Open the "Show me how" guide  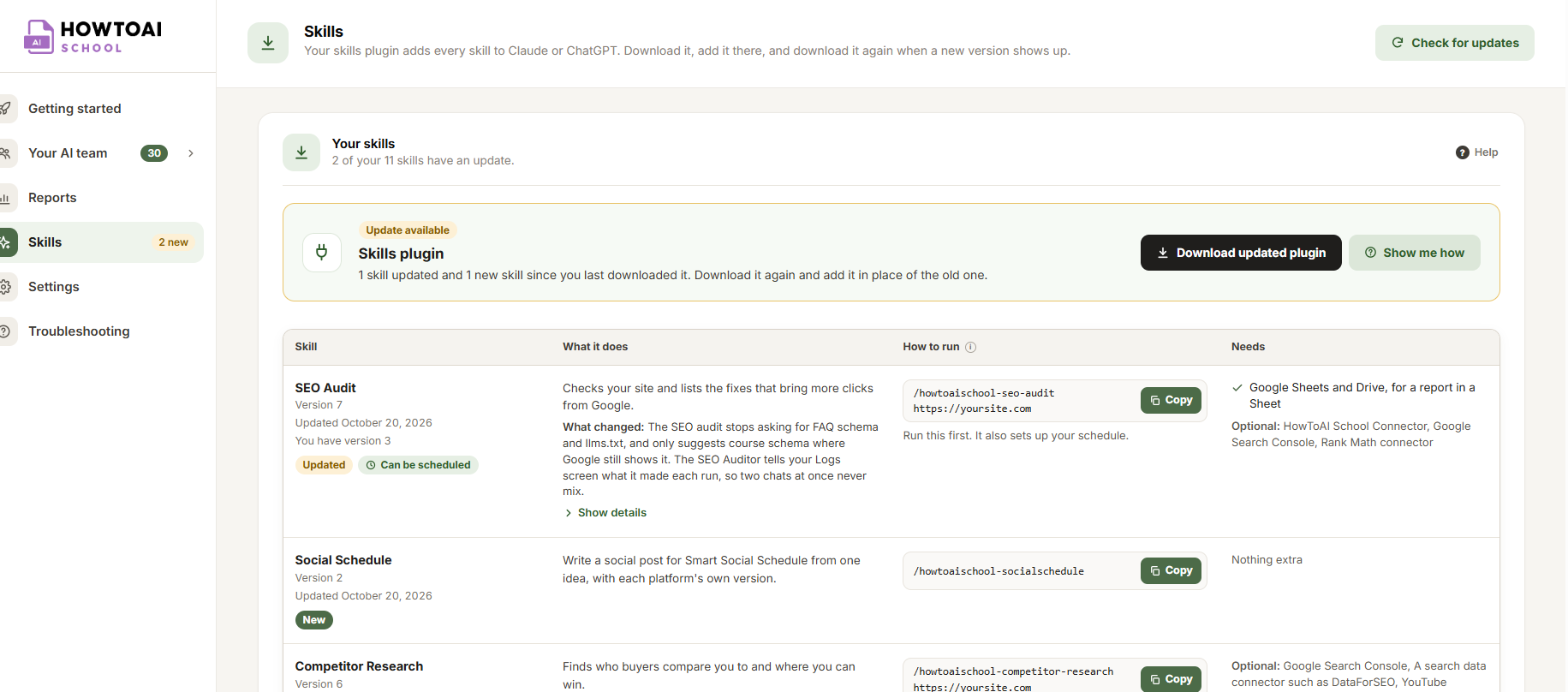coord(1414,253)
